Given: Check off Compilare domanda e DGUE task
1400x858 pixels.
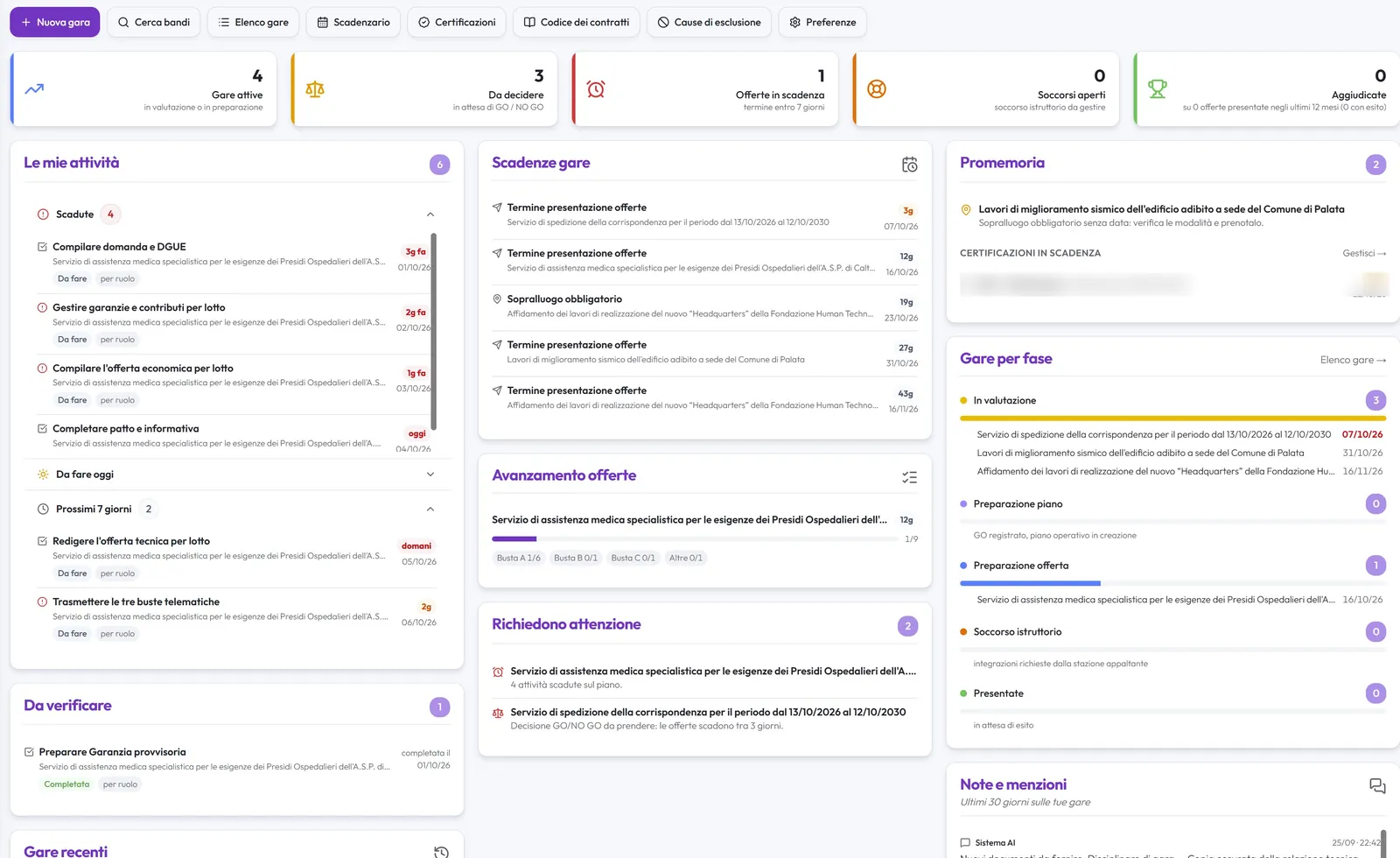Looking at the screenshot, I should tap(42, 247).
